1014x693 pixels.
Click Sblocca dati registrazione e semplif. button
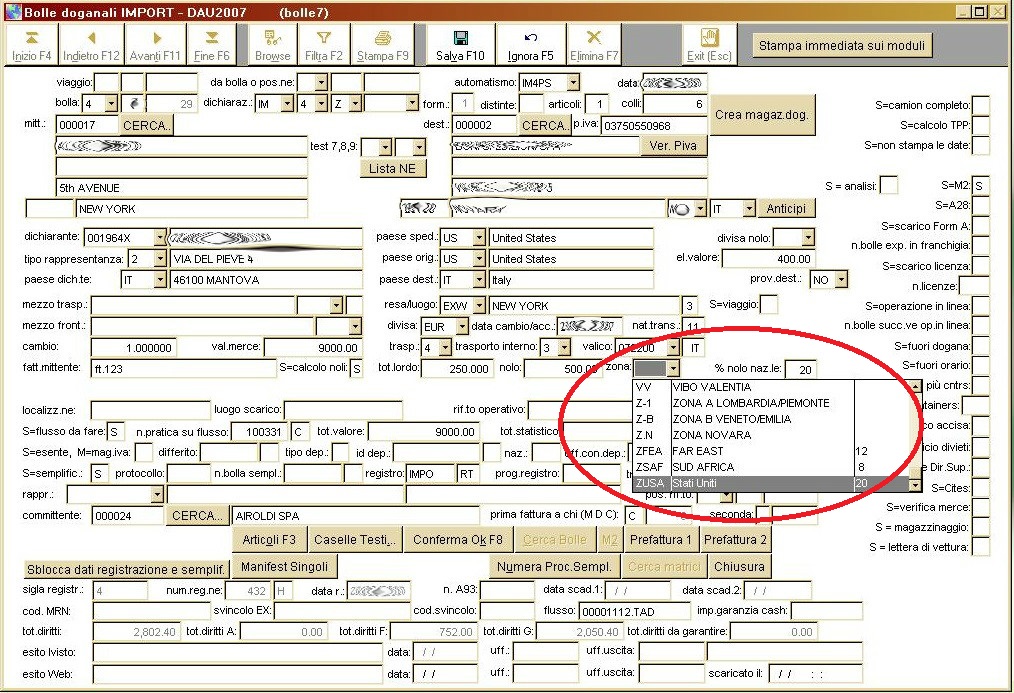point(125,569)
